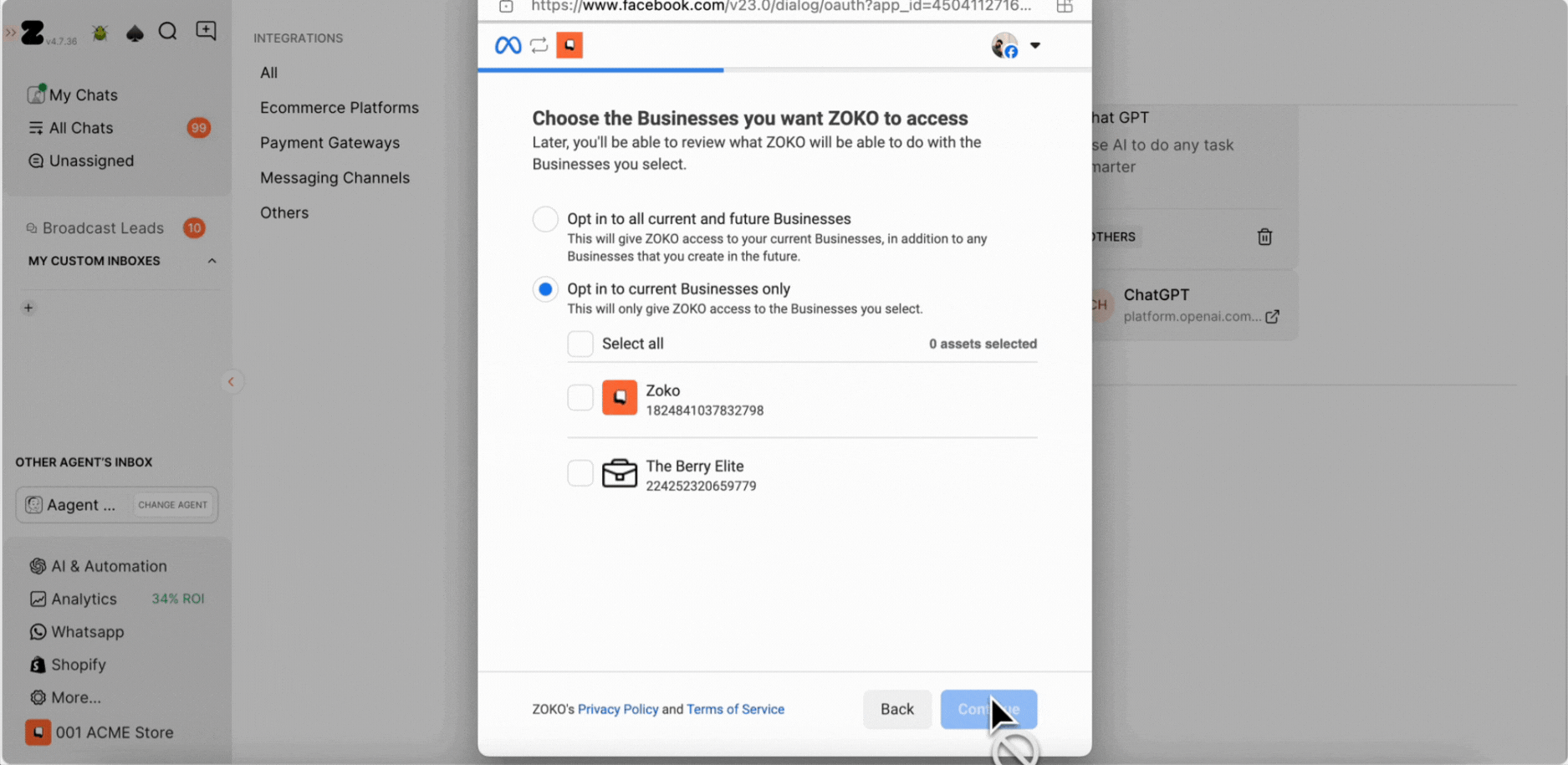Collapse My Custom Inboxes section

tap(212, 261)
